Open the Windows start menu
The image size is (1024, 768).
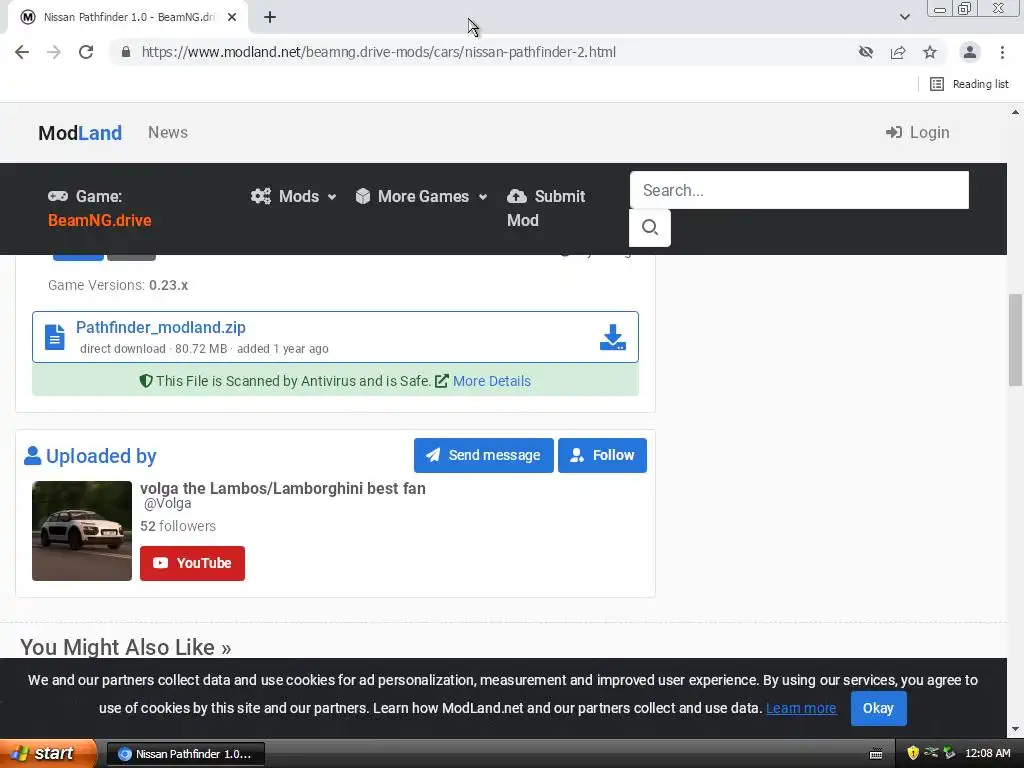point(48,754)
